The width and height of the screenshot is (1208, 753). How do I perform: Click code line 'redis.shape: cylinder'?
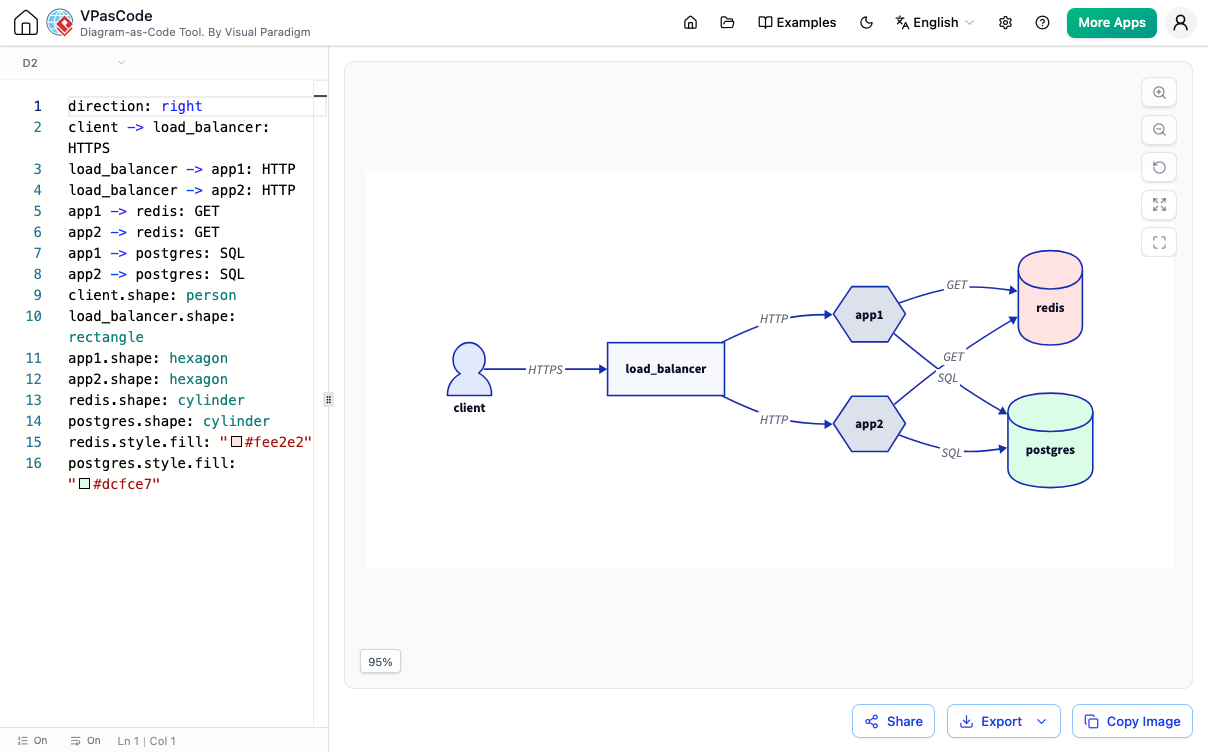[156, 400]
